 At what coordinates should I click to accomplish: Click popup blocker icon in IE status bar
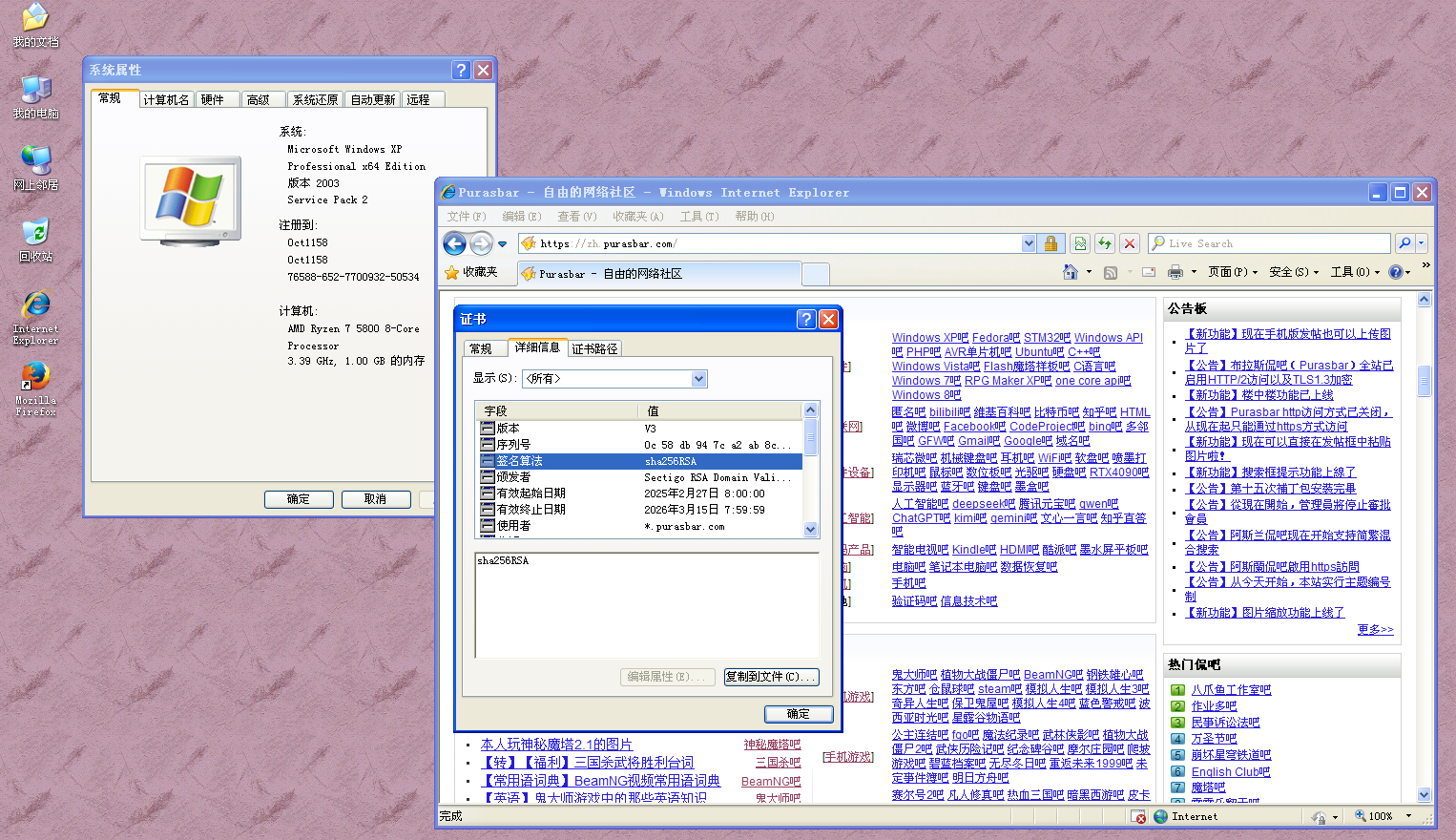[x=1138, y=816]
